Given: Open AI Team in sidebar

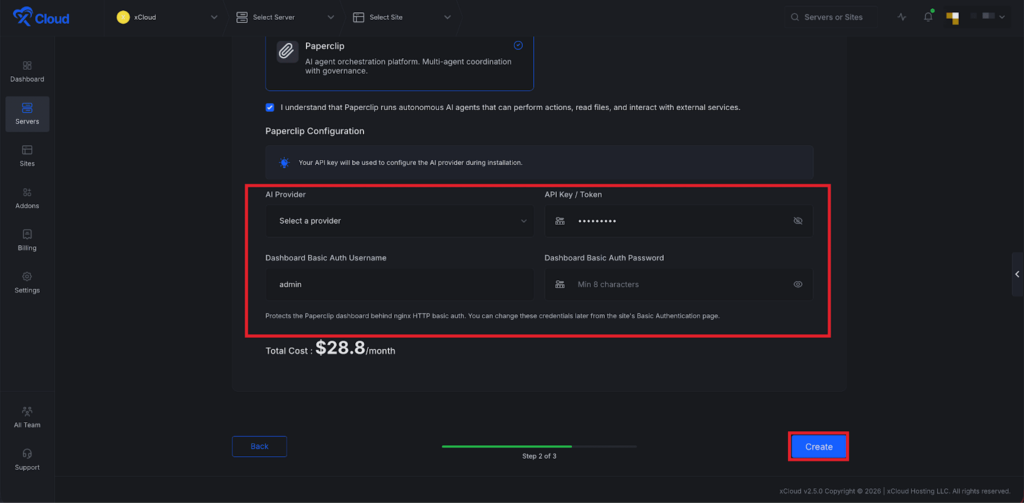Looking at the screenshot, I should click(x=27, y=415).
